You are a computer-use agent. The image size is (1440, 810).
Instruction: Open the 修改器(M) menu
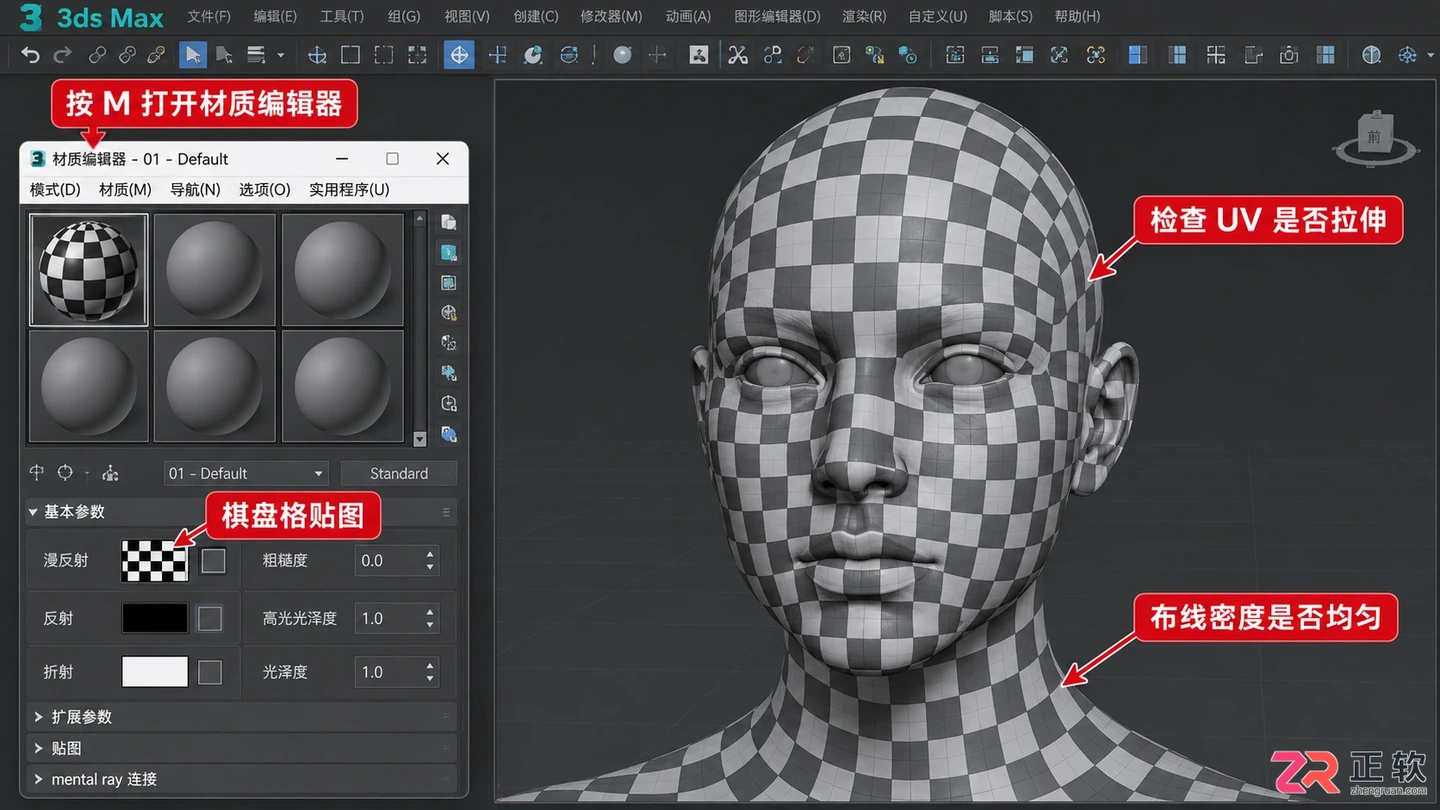click(x=611, y=16)
